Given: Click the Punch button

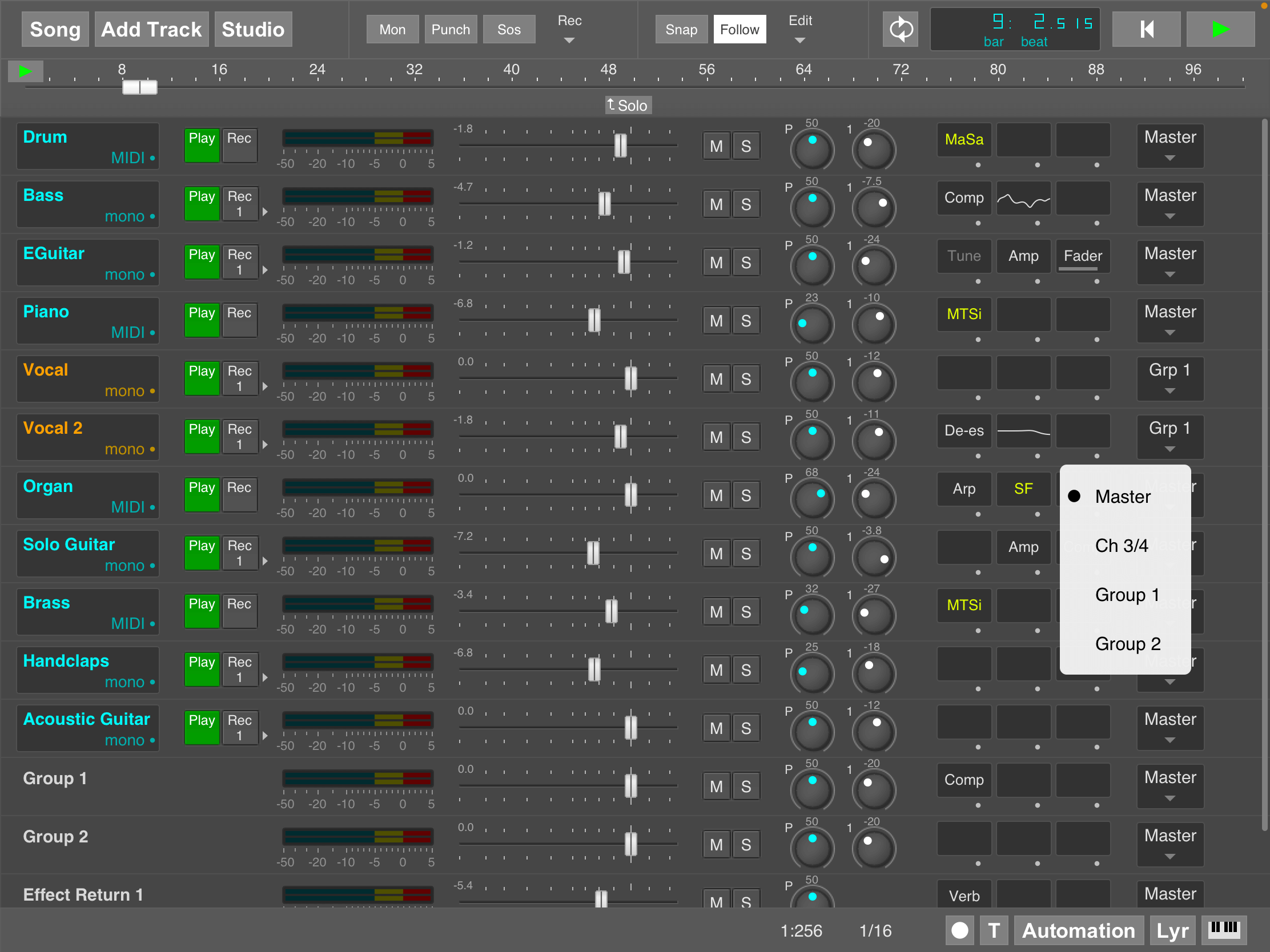Looking at the screenshot, I should pos(451,29).
